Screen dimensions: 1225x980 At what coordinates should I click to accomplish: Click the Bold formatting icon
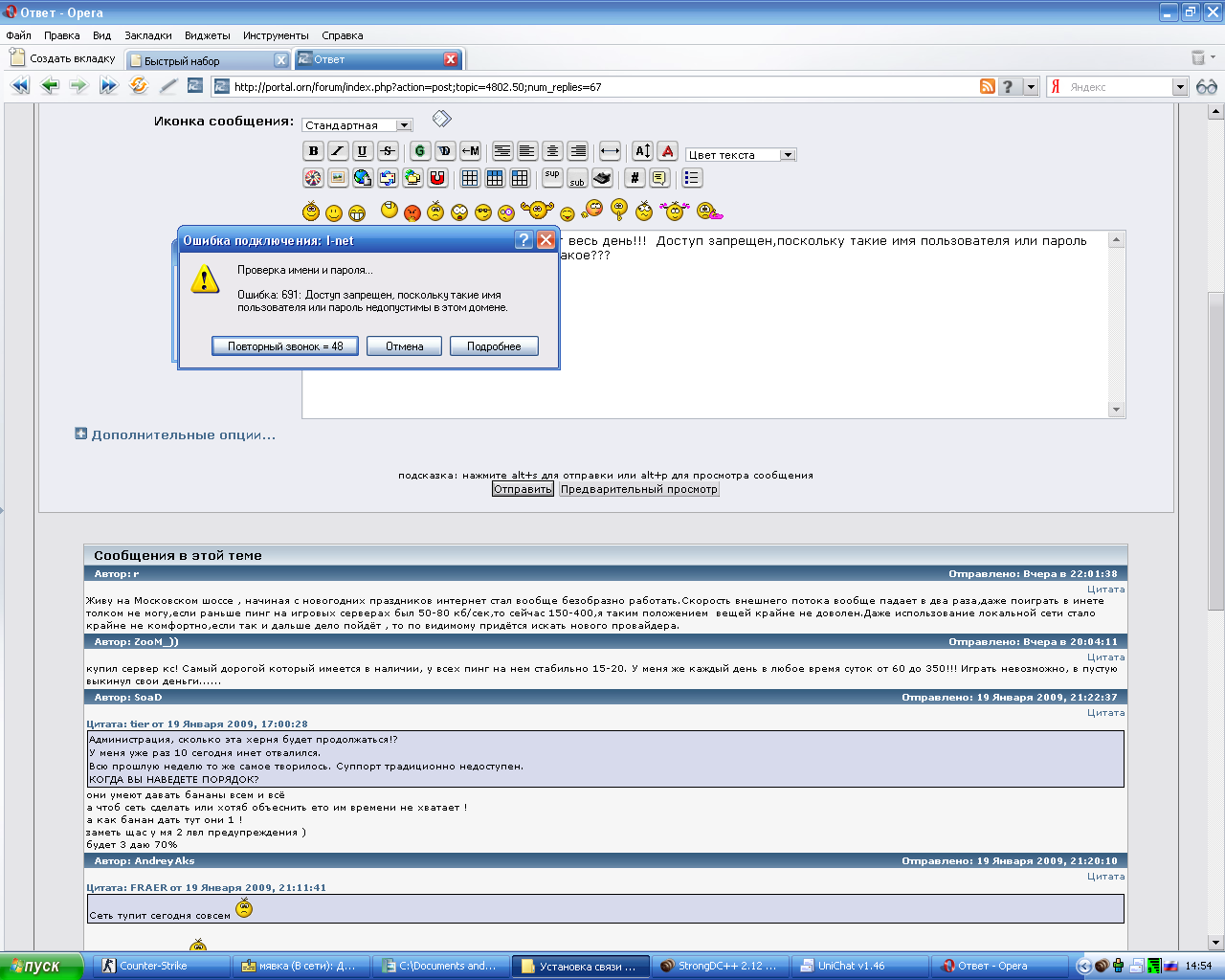313,151
